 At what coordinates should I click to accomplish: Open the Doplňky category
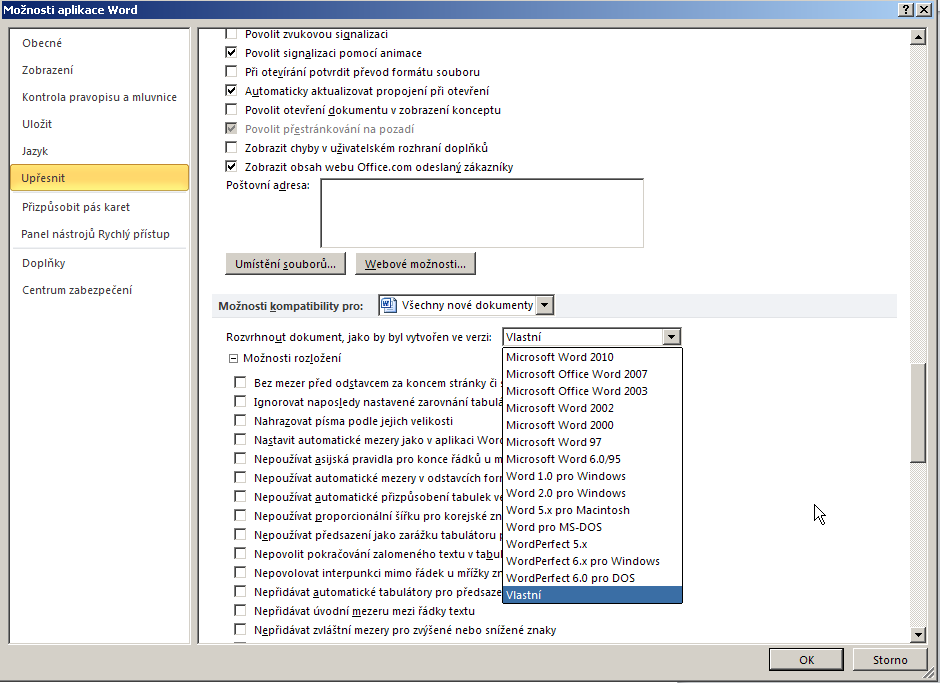100,263
